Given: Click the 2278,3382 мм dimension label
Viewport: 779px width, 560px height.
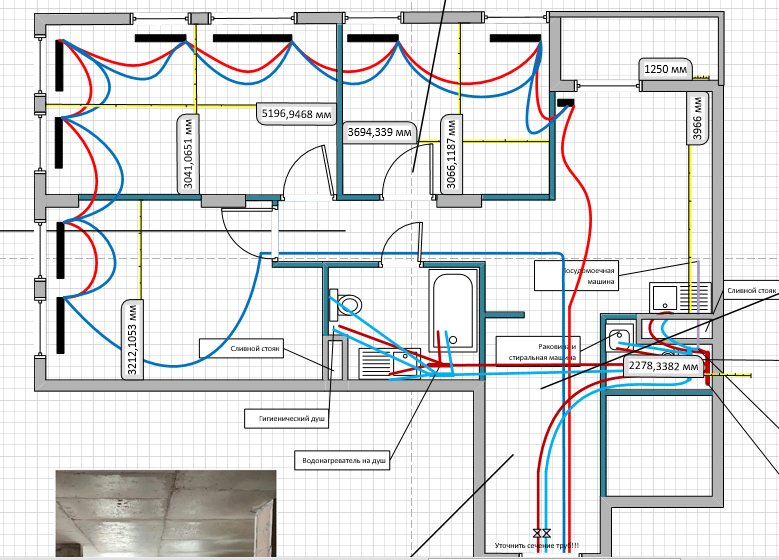Looking at the screenshot, I should coord(663,366).
